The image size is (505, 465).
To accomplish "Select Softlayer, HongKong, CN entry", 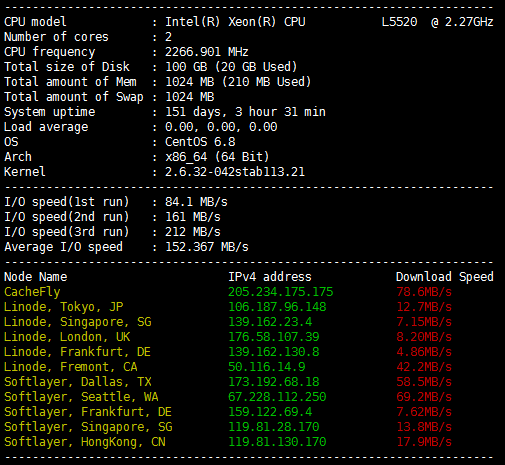I will (x=228, y=442).
